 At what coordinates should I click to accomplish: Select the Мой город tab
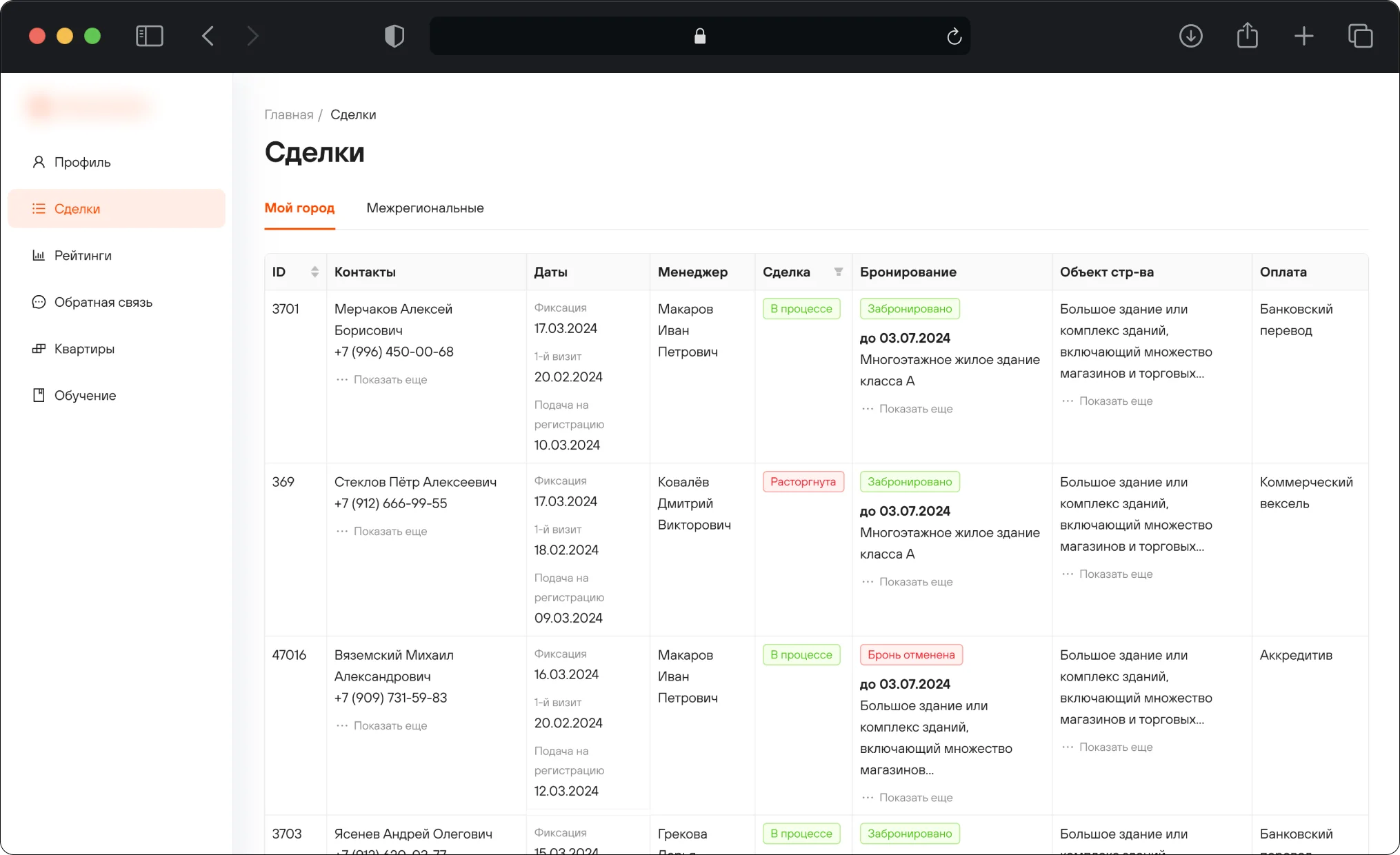click(299, 208)
